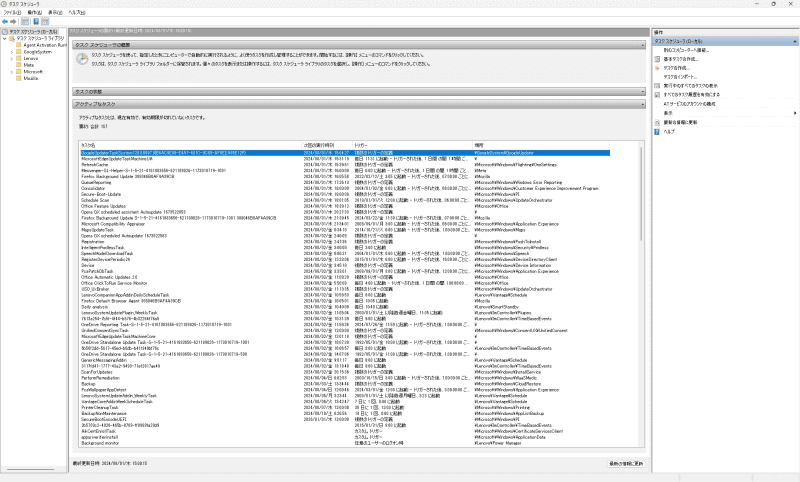Click 基本タスクの作成... action

681,59
